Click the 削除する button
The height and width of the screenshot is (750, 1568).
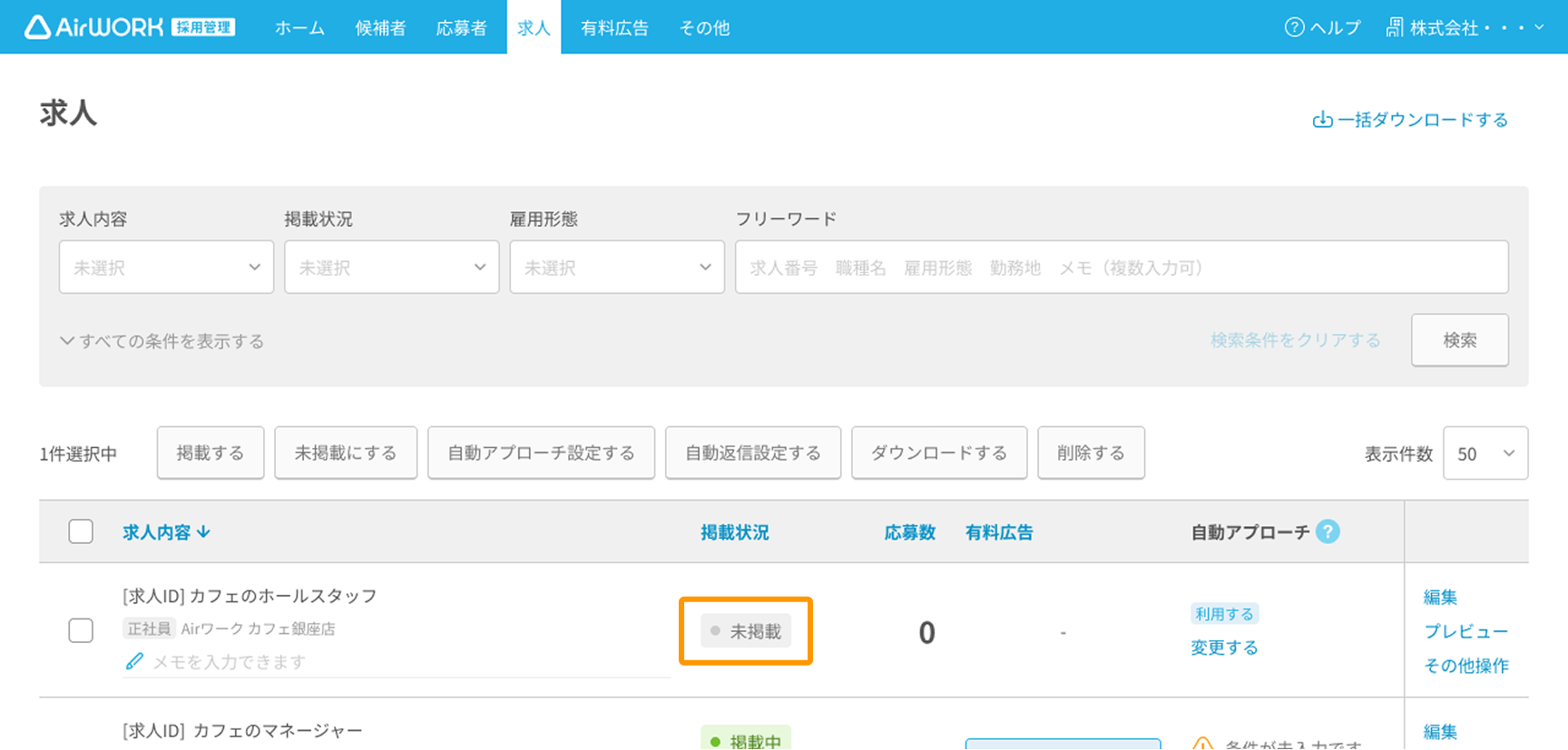point(1091,453)
